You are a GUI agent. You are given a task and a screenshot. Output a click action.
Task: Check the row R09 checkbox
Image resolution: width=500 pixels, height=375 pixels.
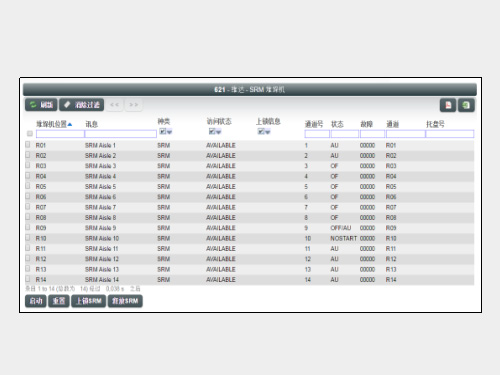pyautogui.click(x=28, y=227)
